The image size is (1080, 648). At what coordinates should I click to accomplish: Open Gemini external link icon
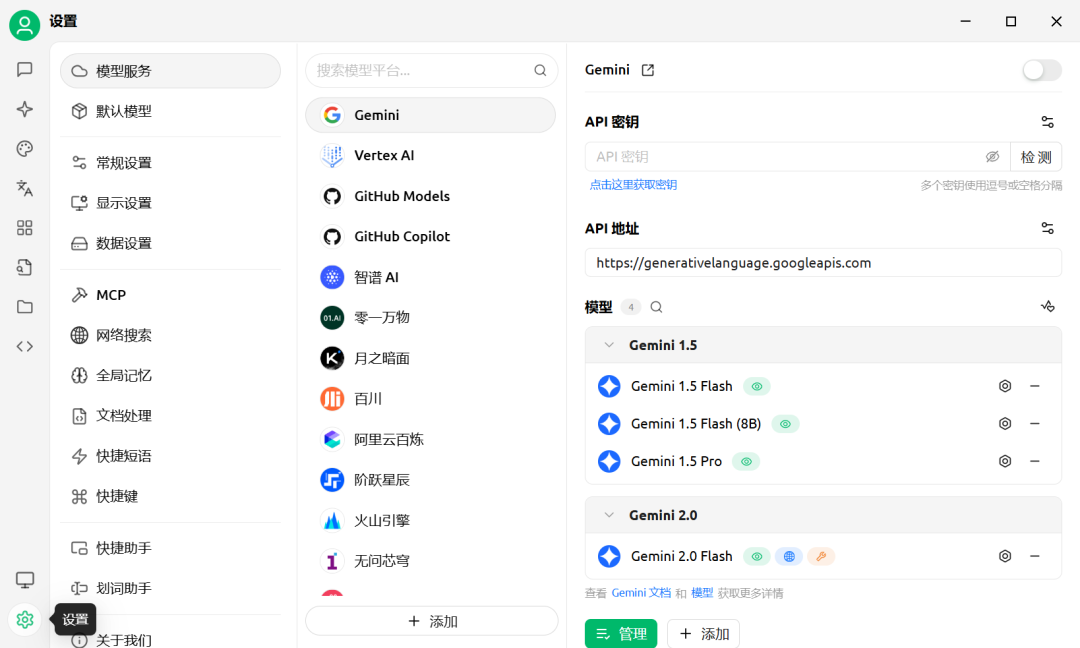pos(647,70)
